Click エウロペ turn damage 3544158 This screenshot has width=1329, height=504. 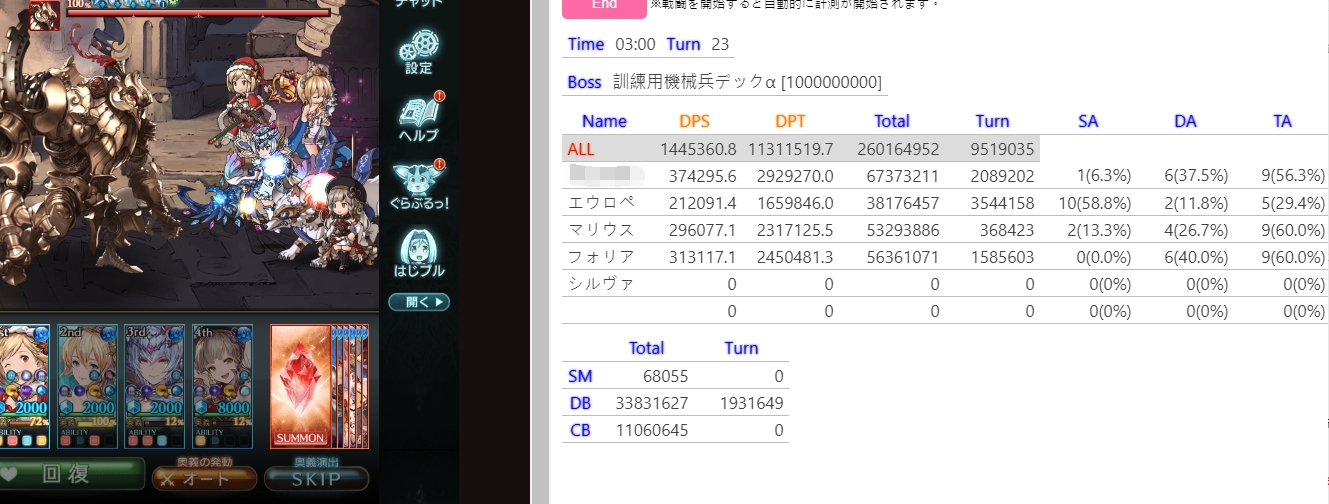(1002, 203)
